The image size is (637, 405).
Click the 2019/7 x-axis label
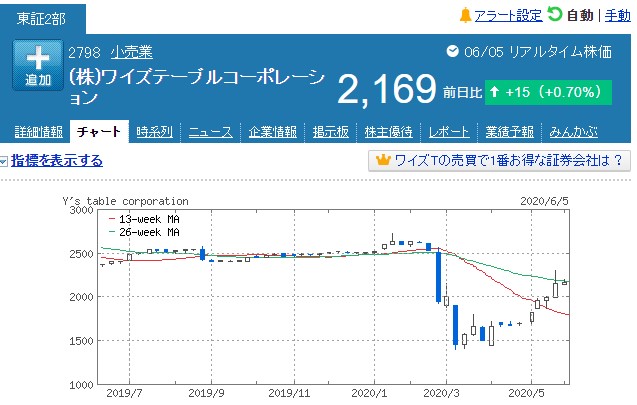pyautogui.click(x=124, y=393)
